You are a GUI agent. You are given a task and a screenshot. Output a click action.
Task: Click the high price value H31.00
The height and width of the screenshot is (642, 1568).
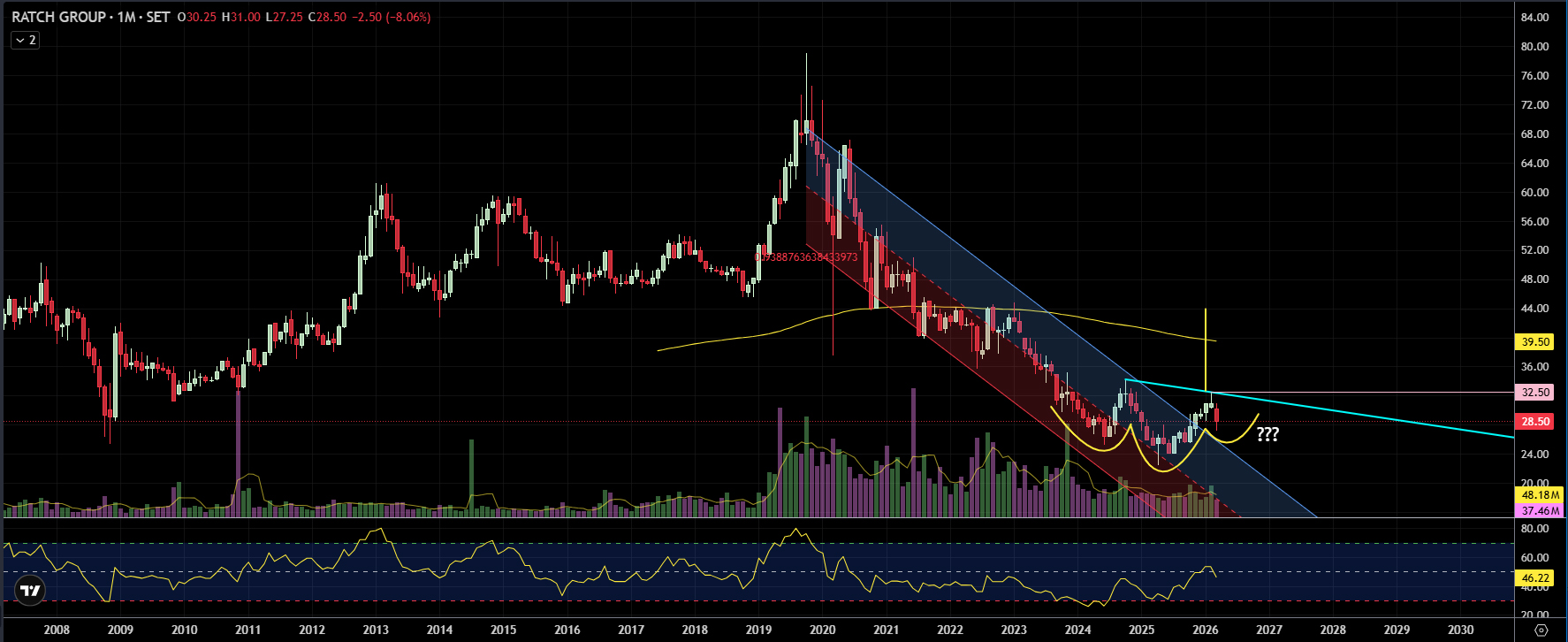[240, 17]
